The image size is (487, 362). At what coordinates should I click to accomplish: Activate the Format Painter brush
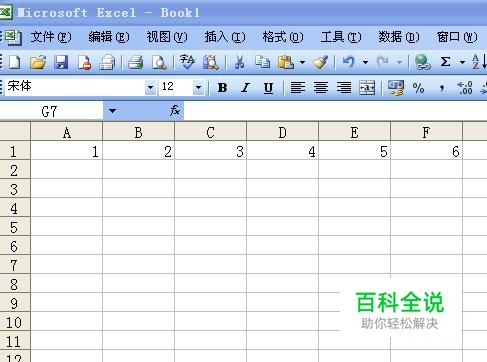click(321, 62)
